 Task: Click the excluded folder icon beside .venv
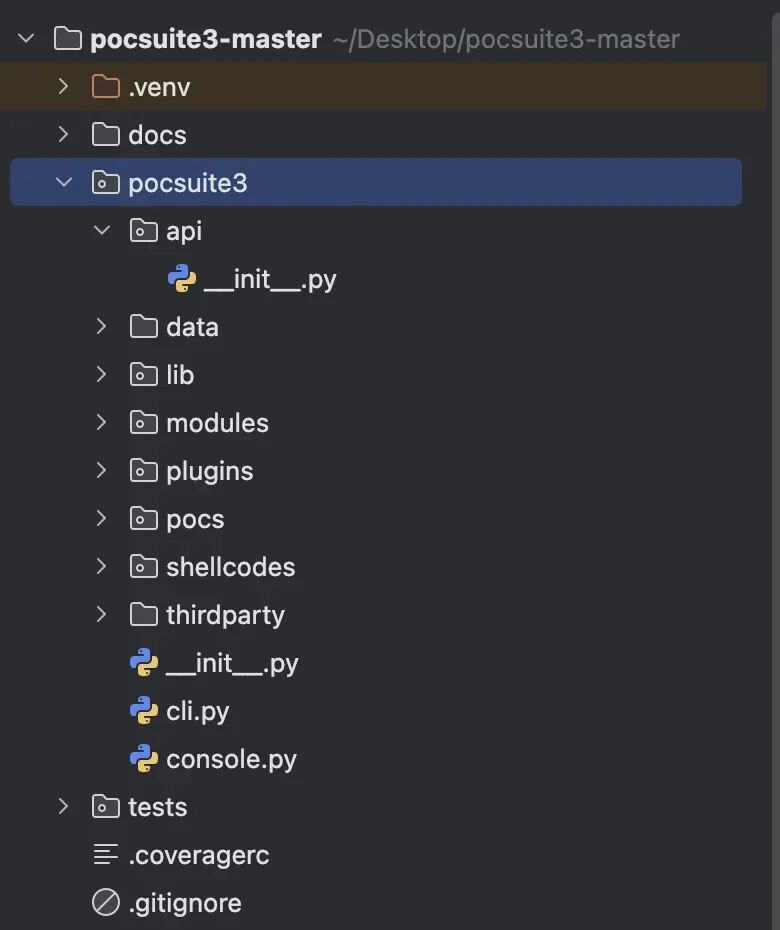[105, 86]
